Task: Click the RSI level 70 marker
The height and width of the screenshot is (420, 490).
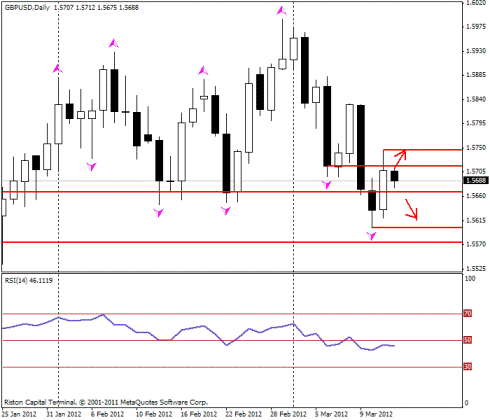Action: point(468,313)
